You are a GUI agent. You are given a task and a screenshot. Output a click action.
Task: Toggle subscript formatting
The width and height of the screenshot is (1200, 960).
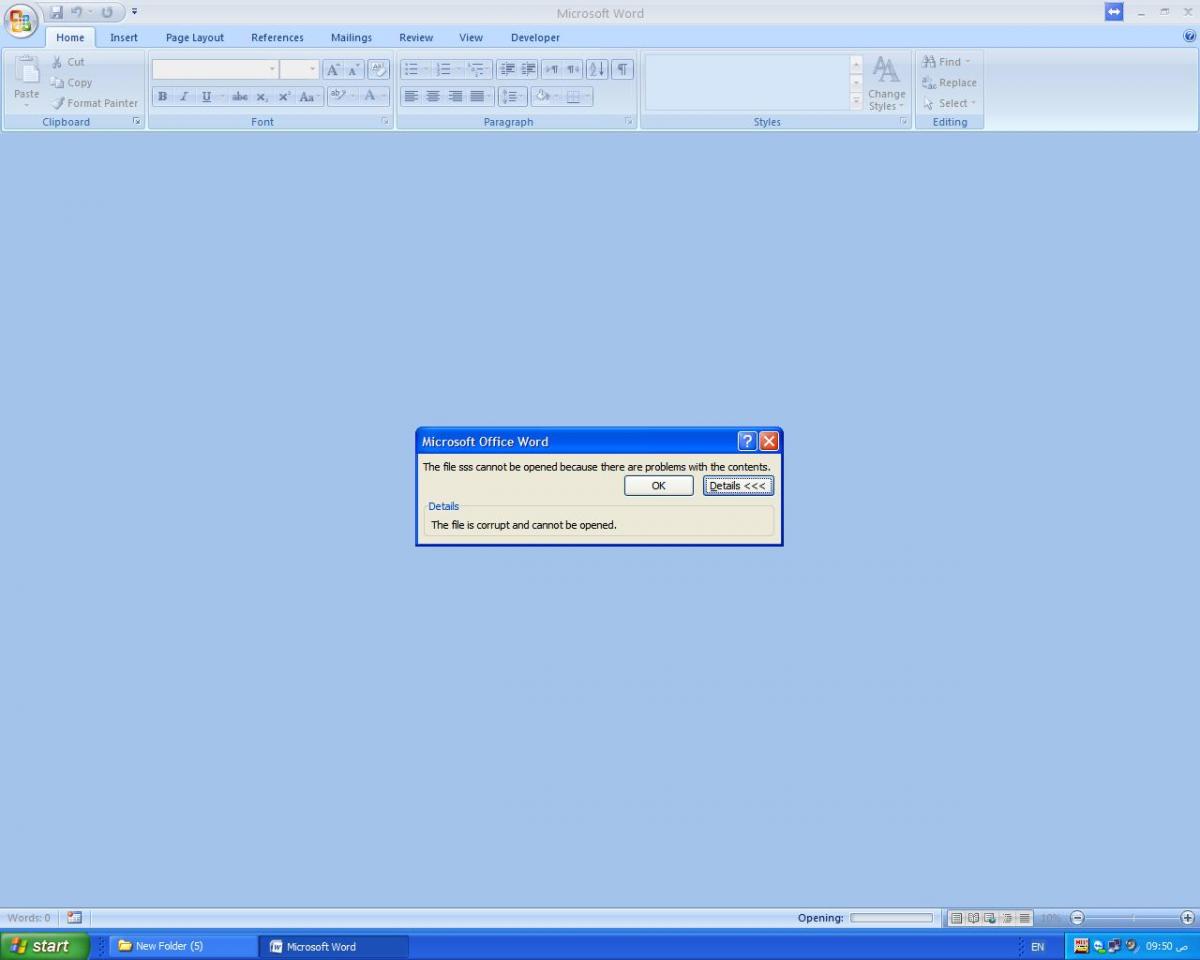(x=262, y=97)
